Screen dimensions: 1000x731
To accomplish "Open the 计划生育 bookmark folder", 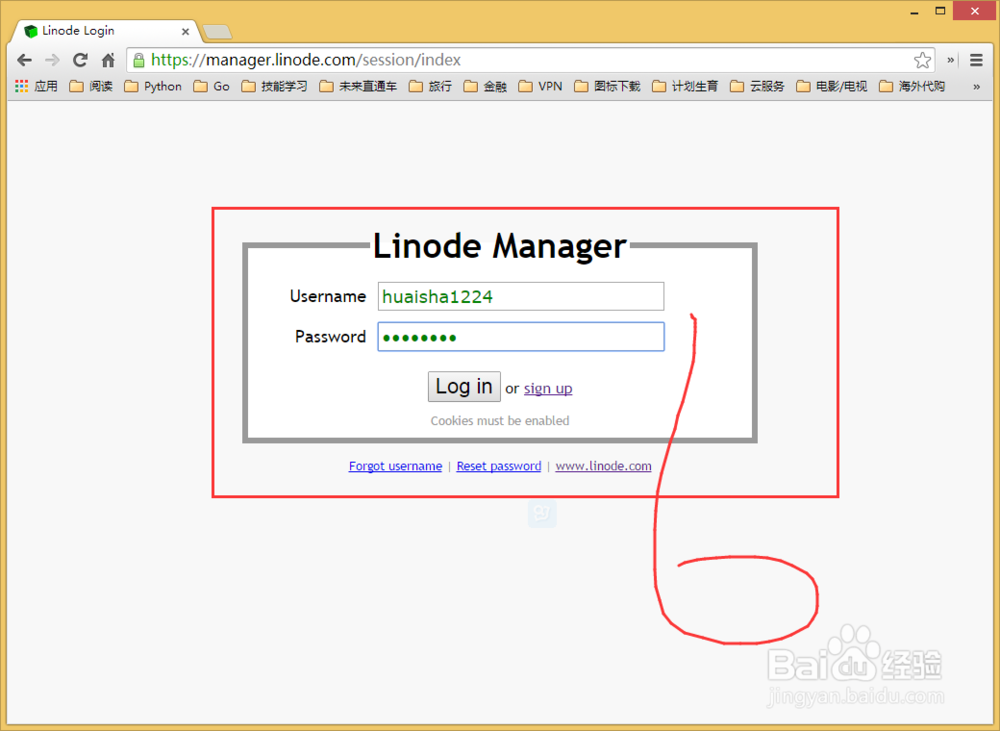I will point(685,86).
